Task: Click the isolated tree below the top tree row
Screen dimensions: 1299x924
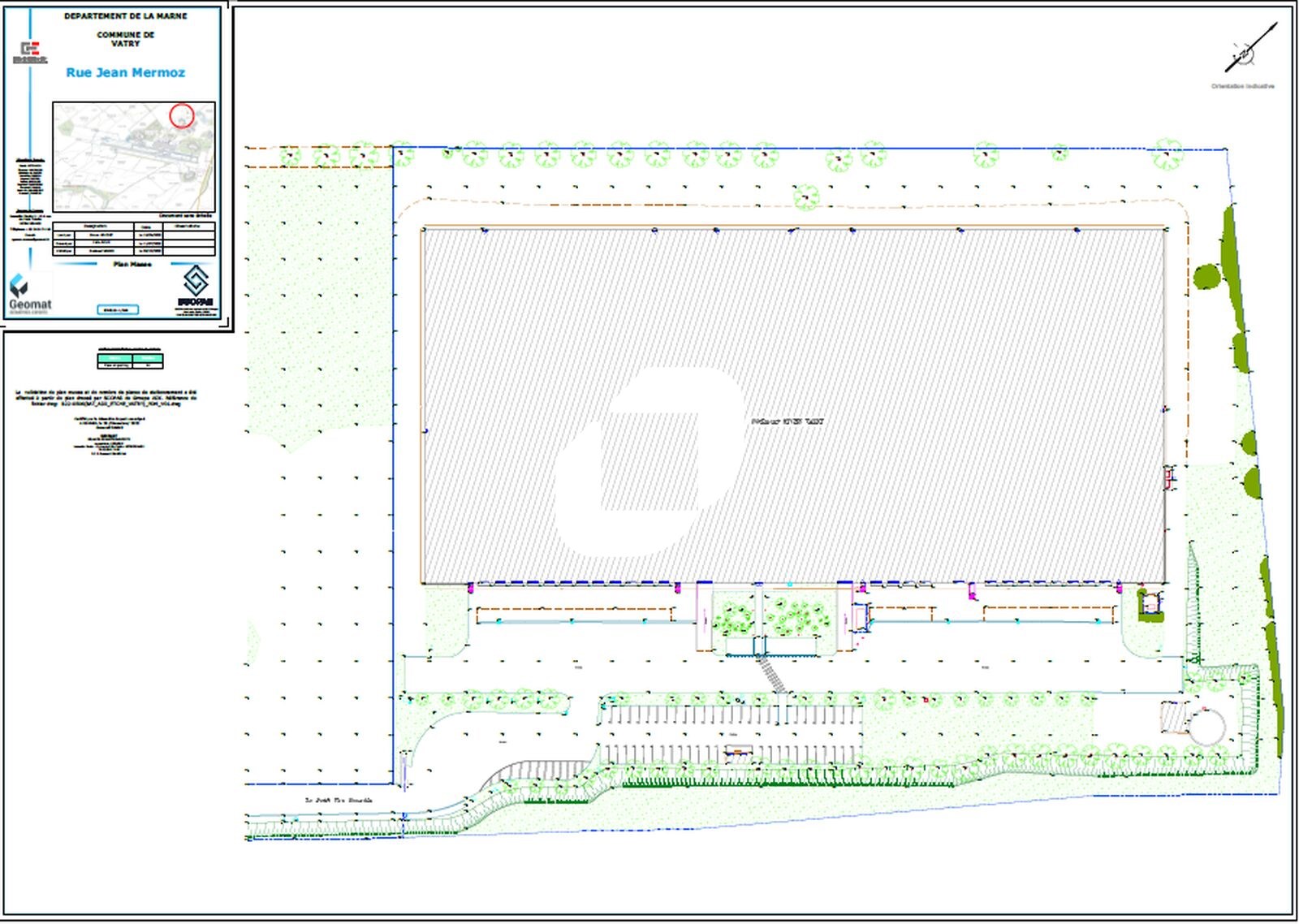Action: (x=806, y=196)
